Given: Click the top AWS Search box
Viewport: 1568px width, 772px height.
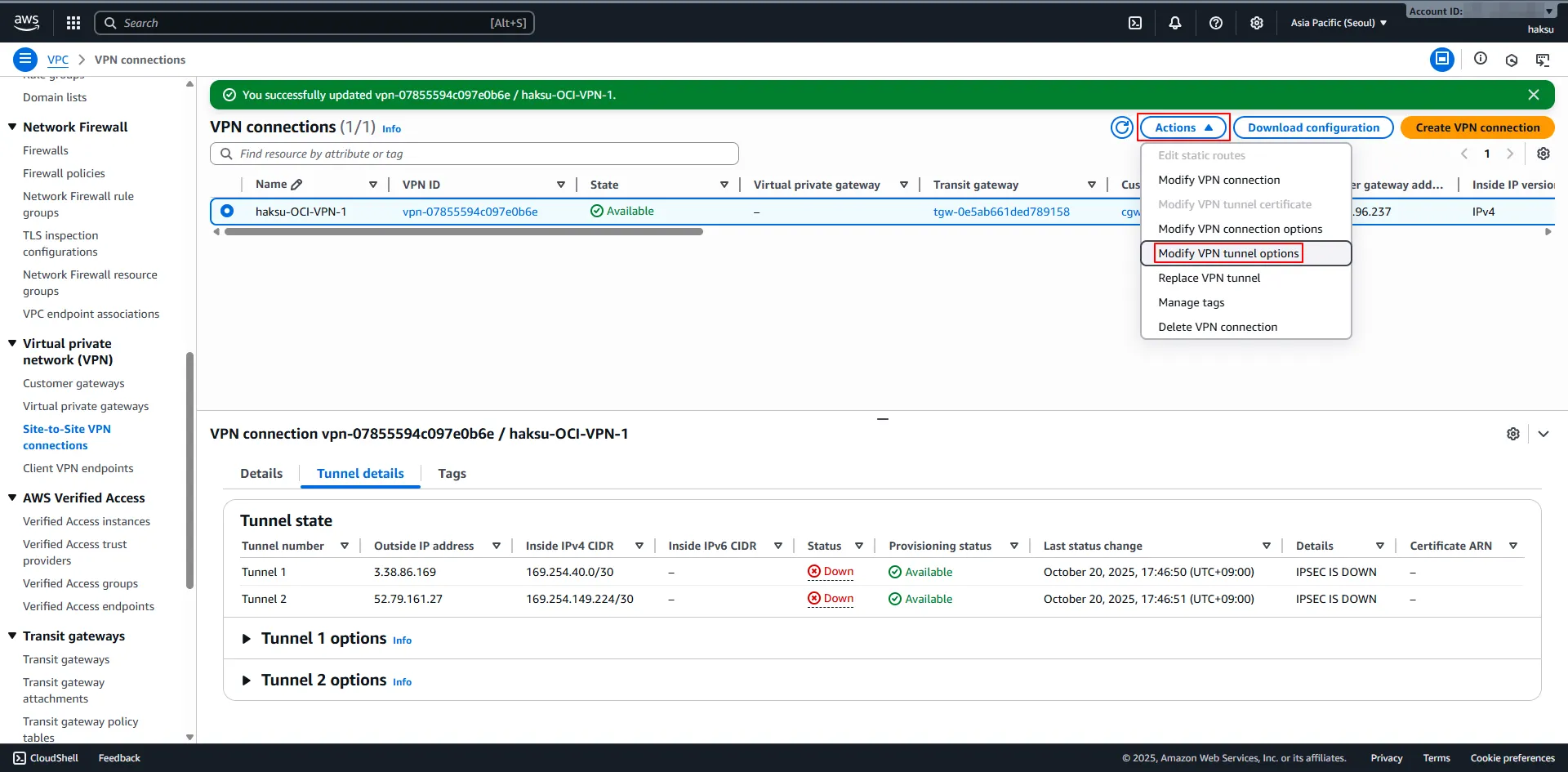Looking at the screenshot, I should 314,23.
